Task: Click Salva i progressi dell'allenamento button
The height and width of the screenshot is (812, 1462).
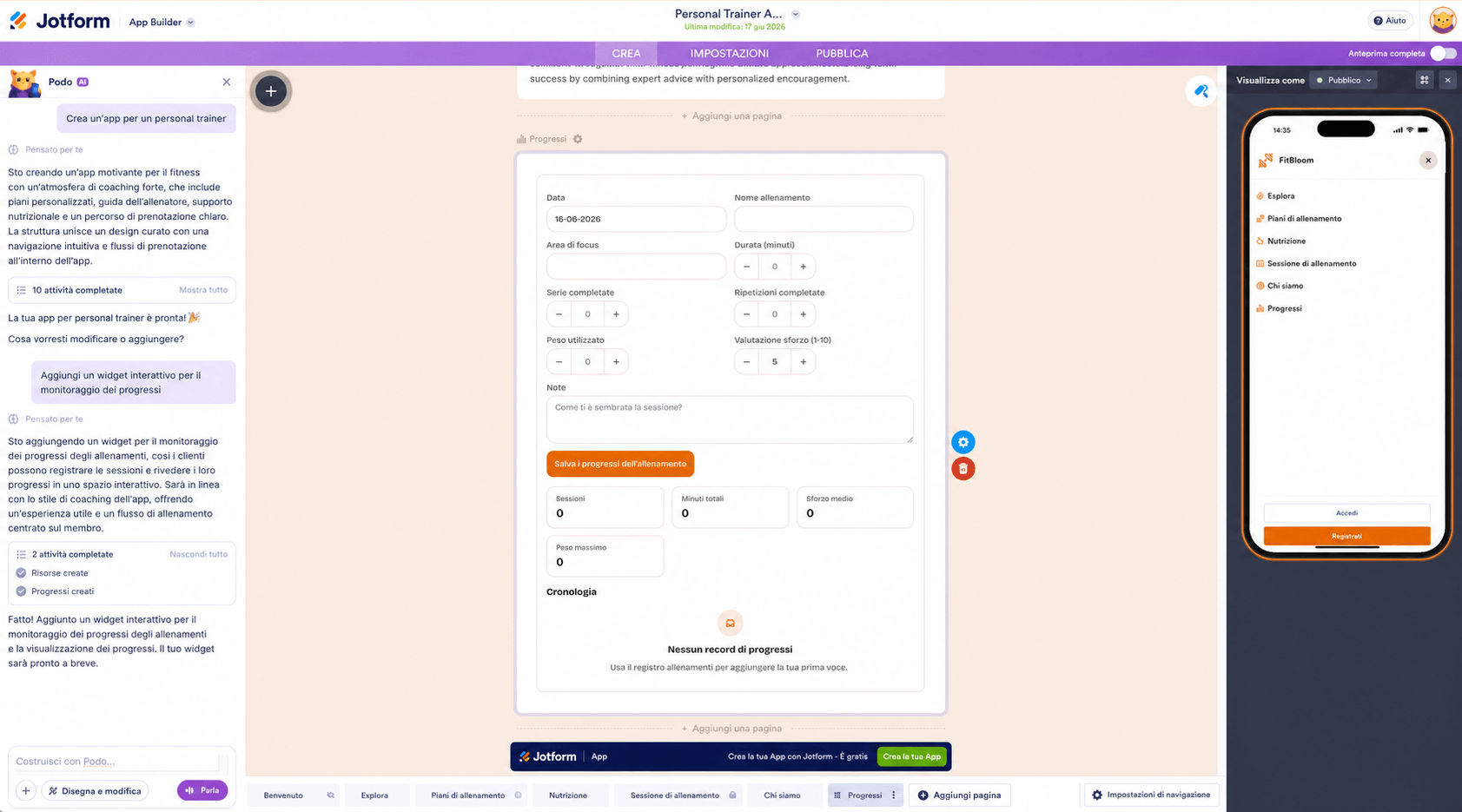Action: 620,464
